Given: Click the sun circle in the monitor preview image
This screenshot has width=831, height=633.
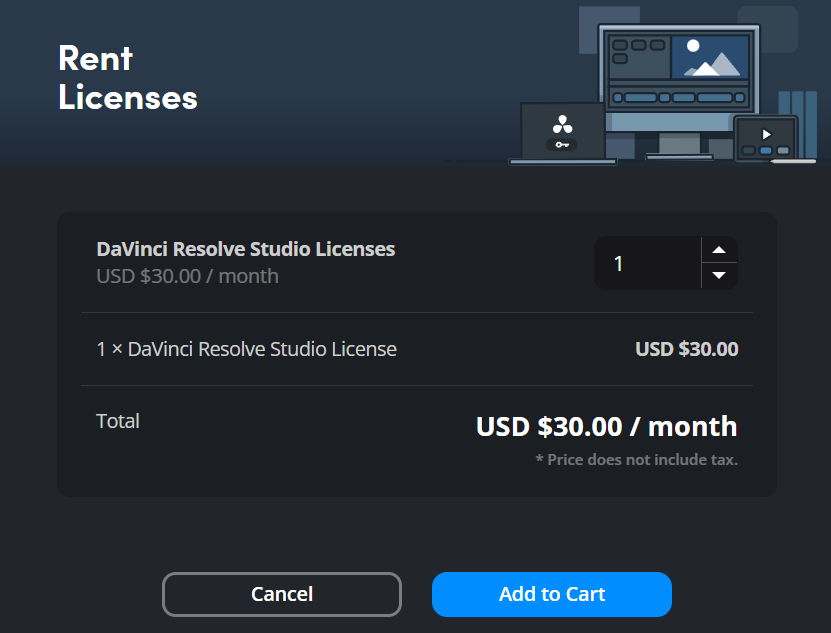Looking at the screenshot, I should click(x=693, y=45).
